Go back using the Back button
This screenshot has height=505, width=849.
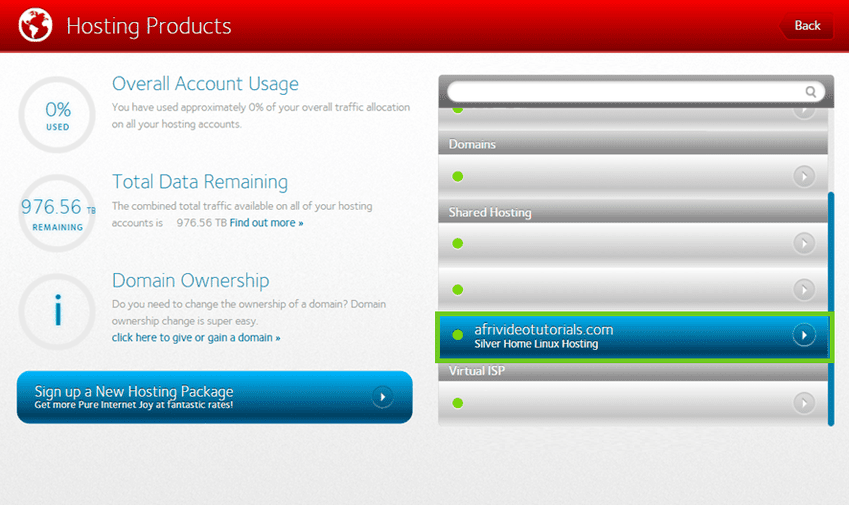point(805,26)
